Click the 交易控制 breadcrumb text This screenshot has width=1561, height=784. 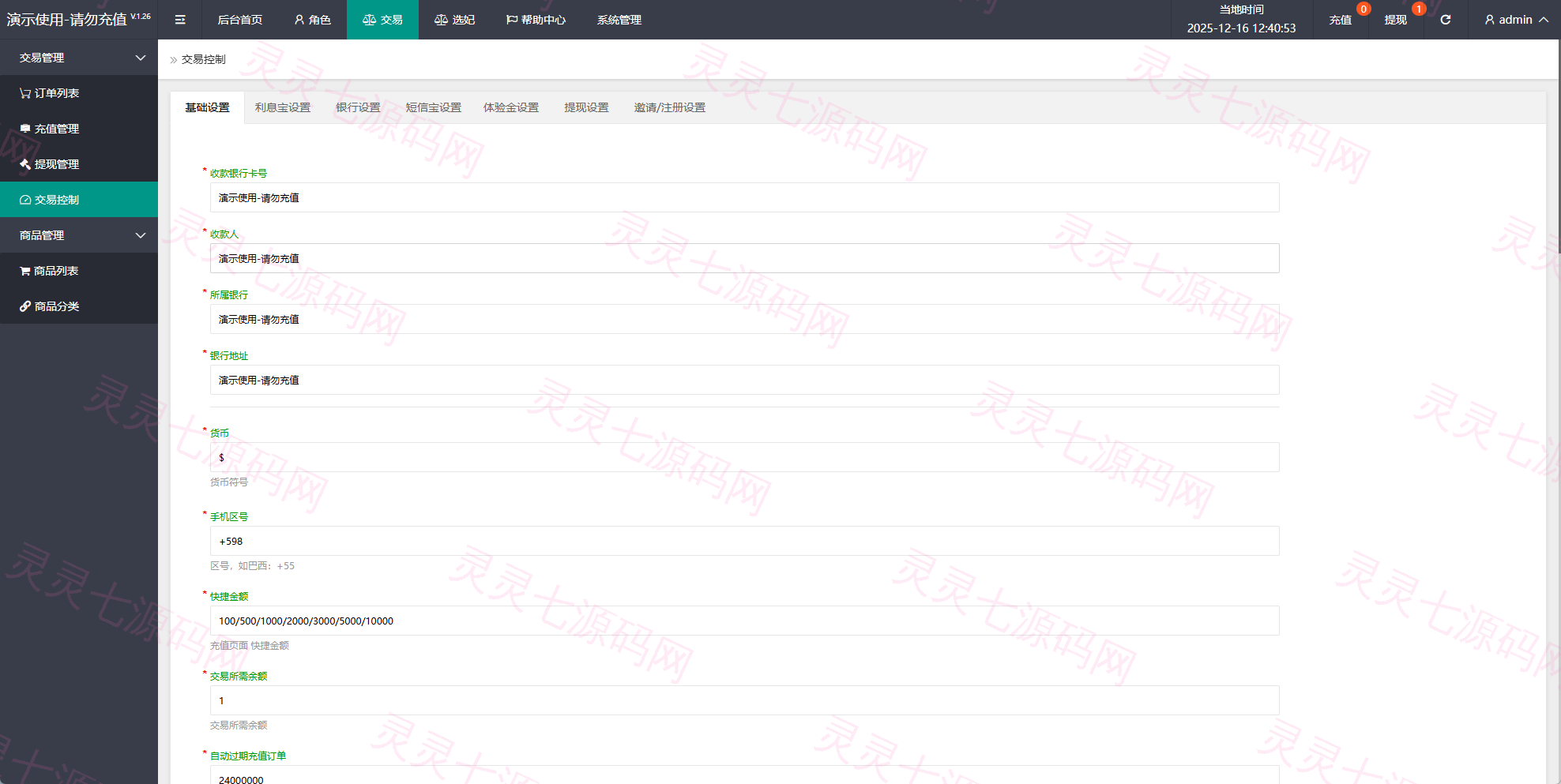(x=204, y=59)
